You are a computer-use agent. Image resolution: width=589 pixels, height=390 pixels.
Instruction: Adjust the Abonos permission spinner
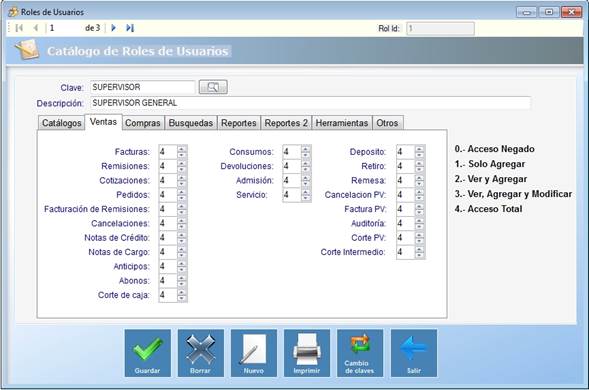173,281
